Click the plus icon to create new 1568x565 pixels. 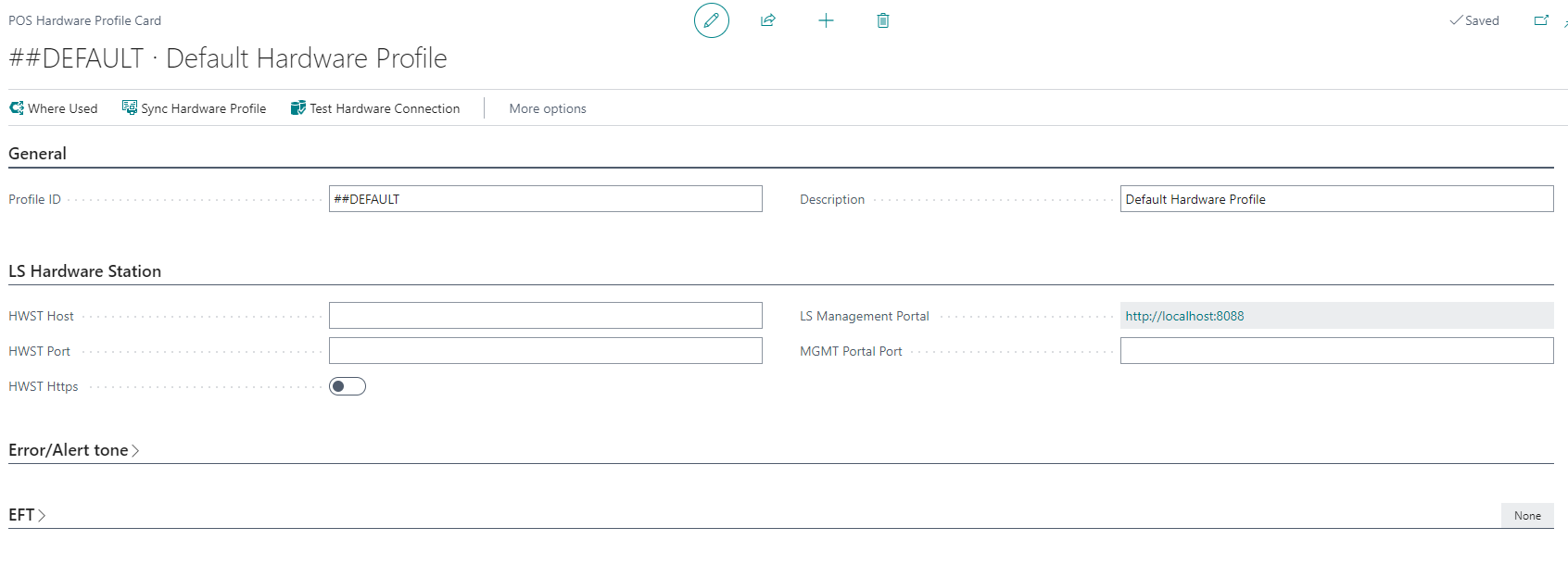coord(826,20)
